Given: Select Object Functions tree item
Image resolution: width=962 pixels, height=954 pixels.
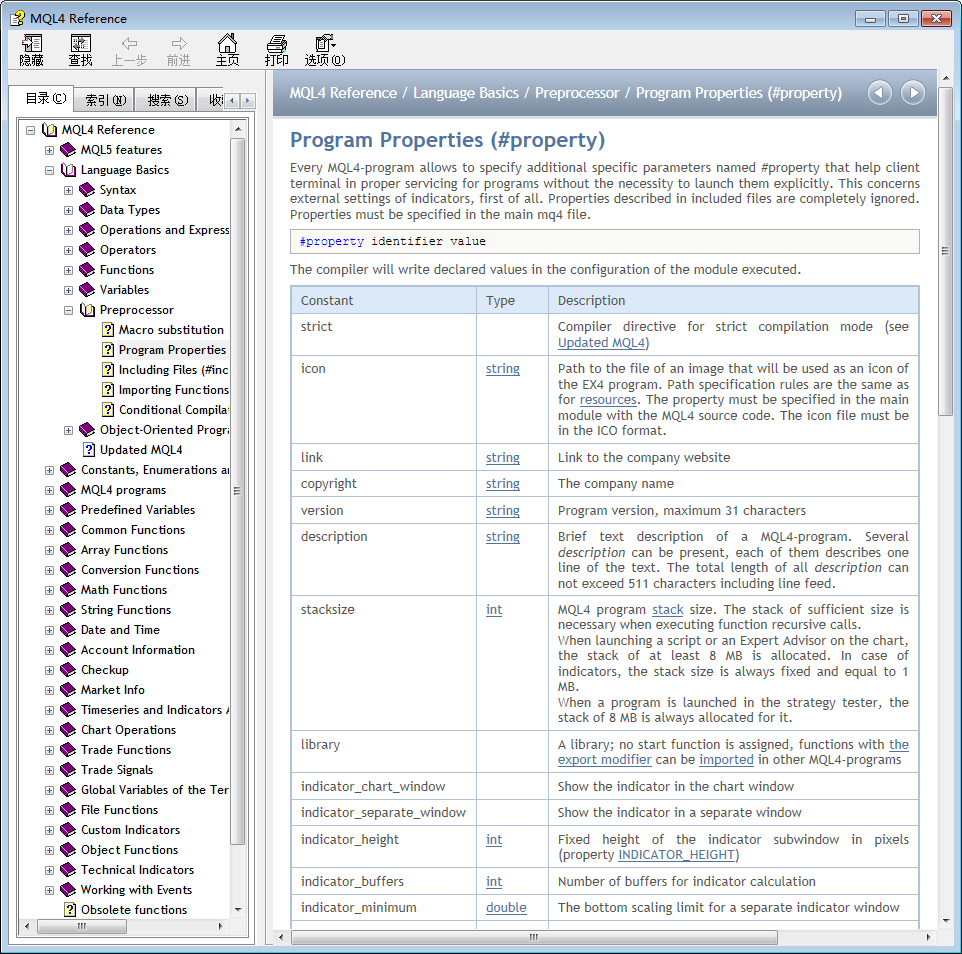Looking at the screenshot, I should click(x=129, y=850).
